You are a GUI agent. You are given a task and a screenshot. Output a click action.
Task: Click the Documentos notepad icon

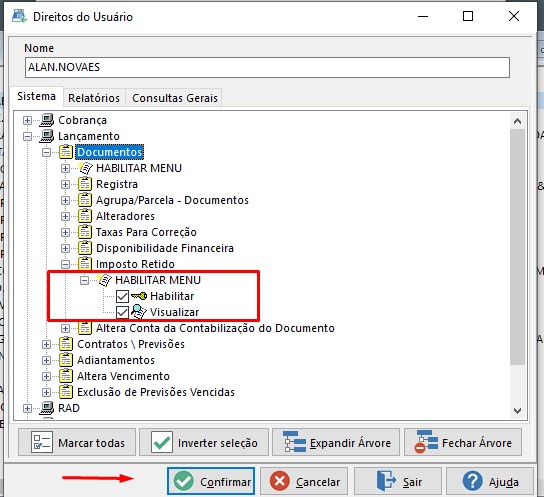pyautogui.click(x=66, y=152)
